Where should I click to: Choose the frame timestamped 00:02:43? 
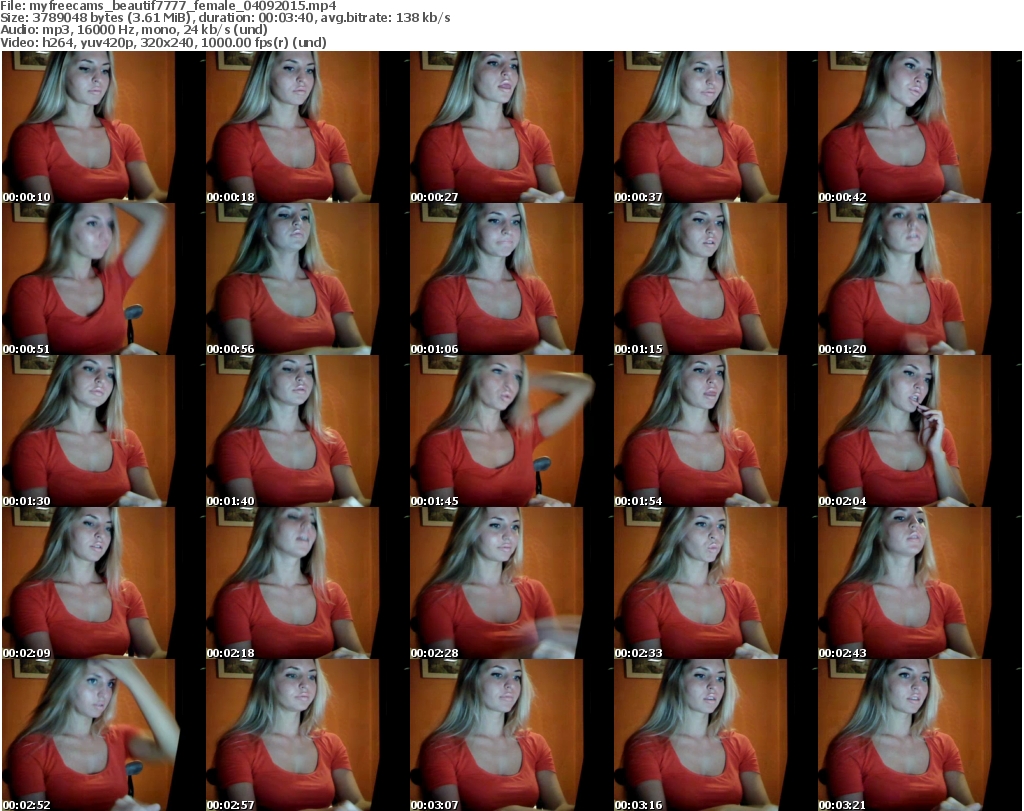920,583
